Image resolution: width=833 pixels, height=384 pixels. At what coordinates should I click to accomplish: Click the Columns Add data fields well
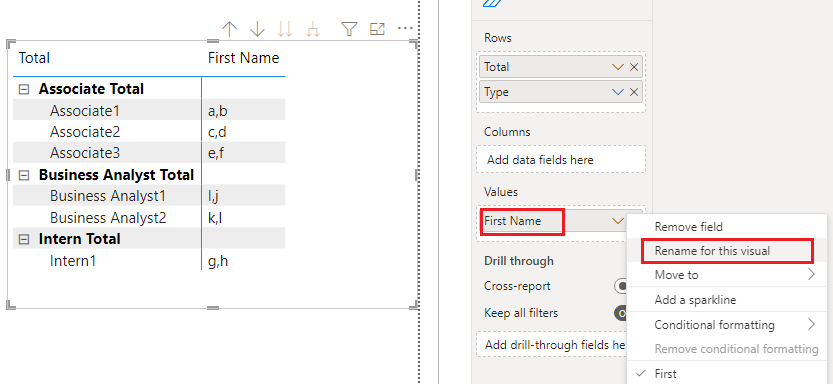[561, 159]
